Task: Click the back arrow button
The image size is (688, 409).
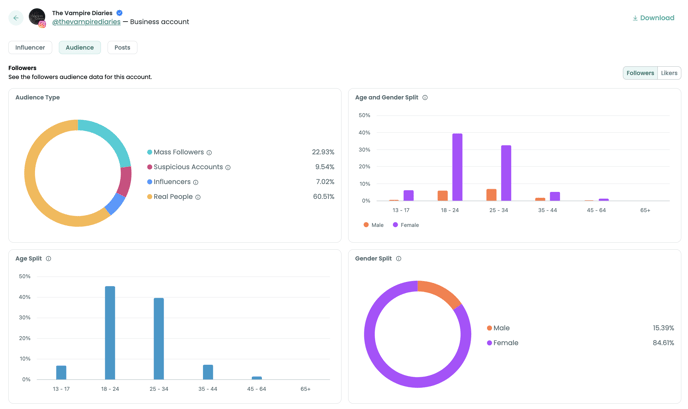Action: [16, 18]
